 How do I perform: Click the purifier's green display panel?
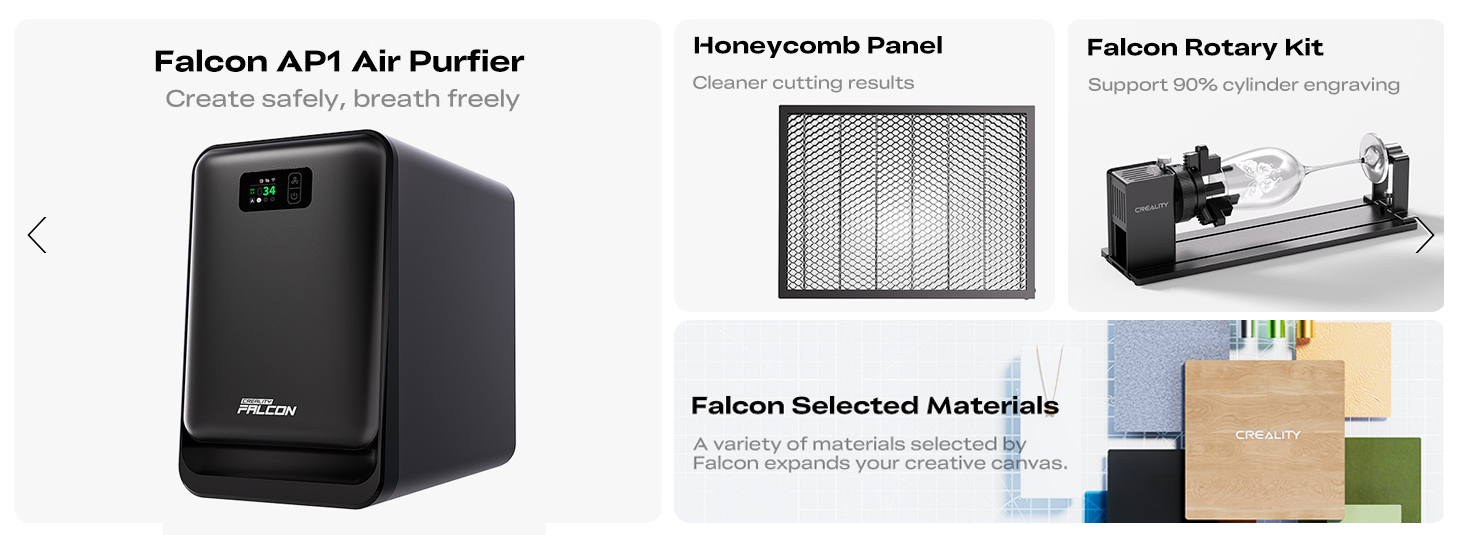coord(274,189)
